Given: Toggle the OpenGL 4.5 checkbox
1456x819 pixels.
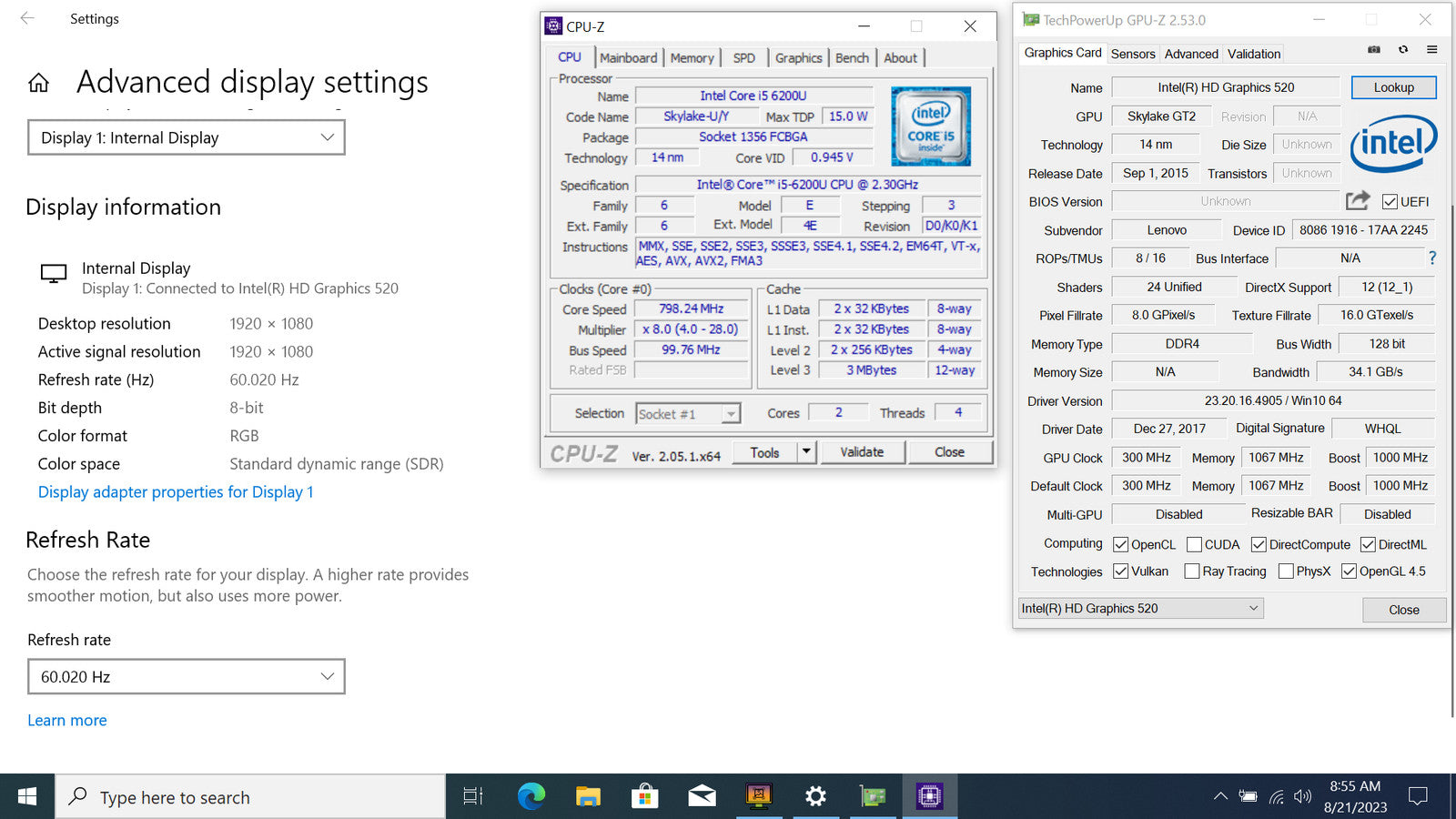Looking at the screenshot, I should [x=1349, y=571].
